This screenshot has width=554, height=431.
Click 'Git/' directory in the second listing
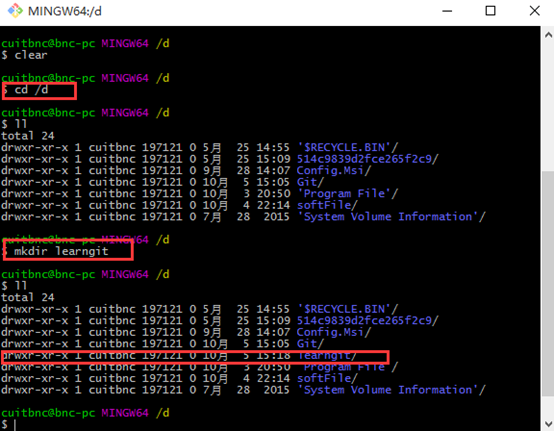pyautogui.click(x=310, y=343)
